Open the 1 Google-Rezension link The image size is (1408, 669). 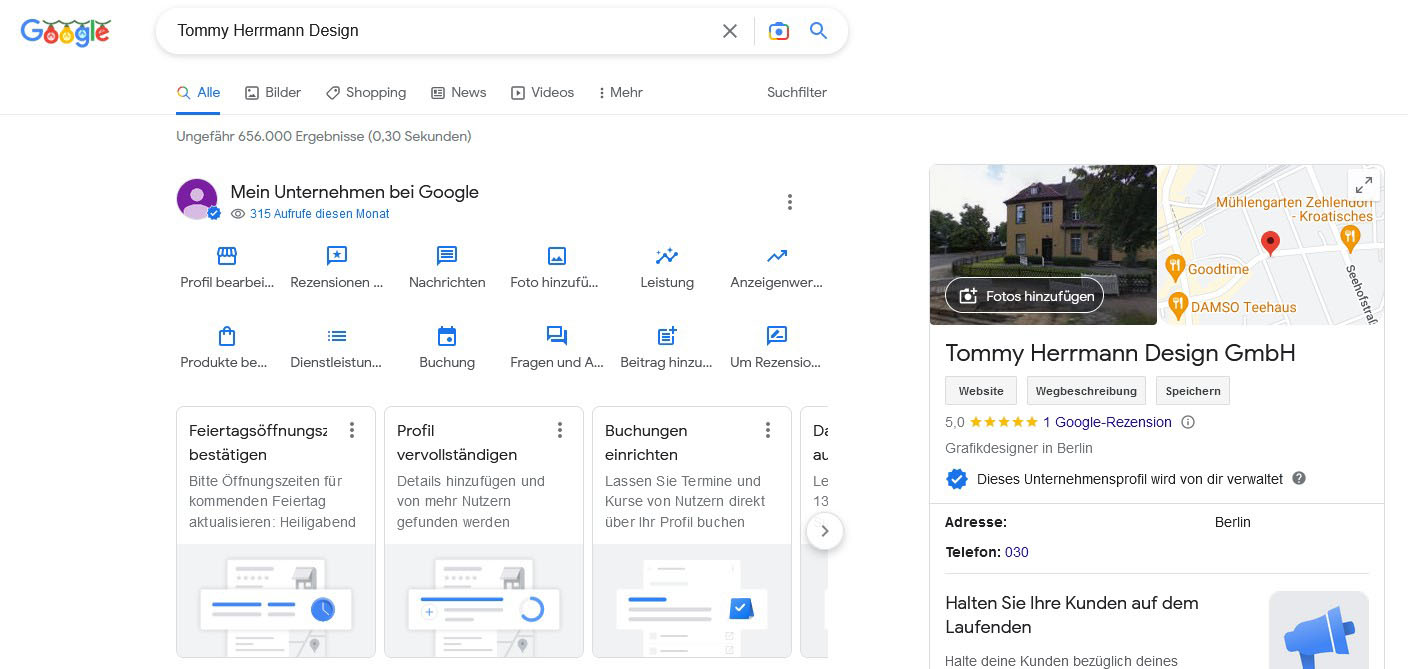(x=1107, y=422)
